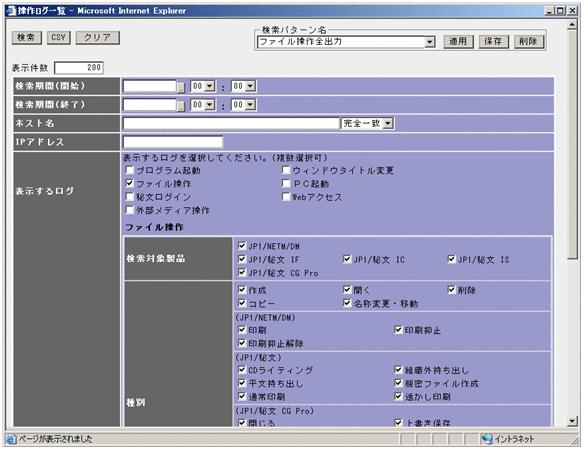Uncheck the 機密ファイル作成 checkbox
Viewport: 585px width, 451px height.
(398, 383)
